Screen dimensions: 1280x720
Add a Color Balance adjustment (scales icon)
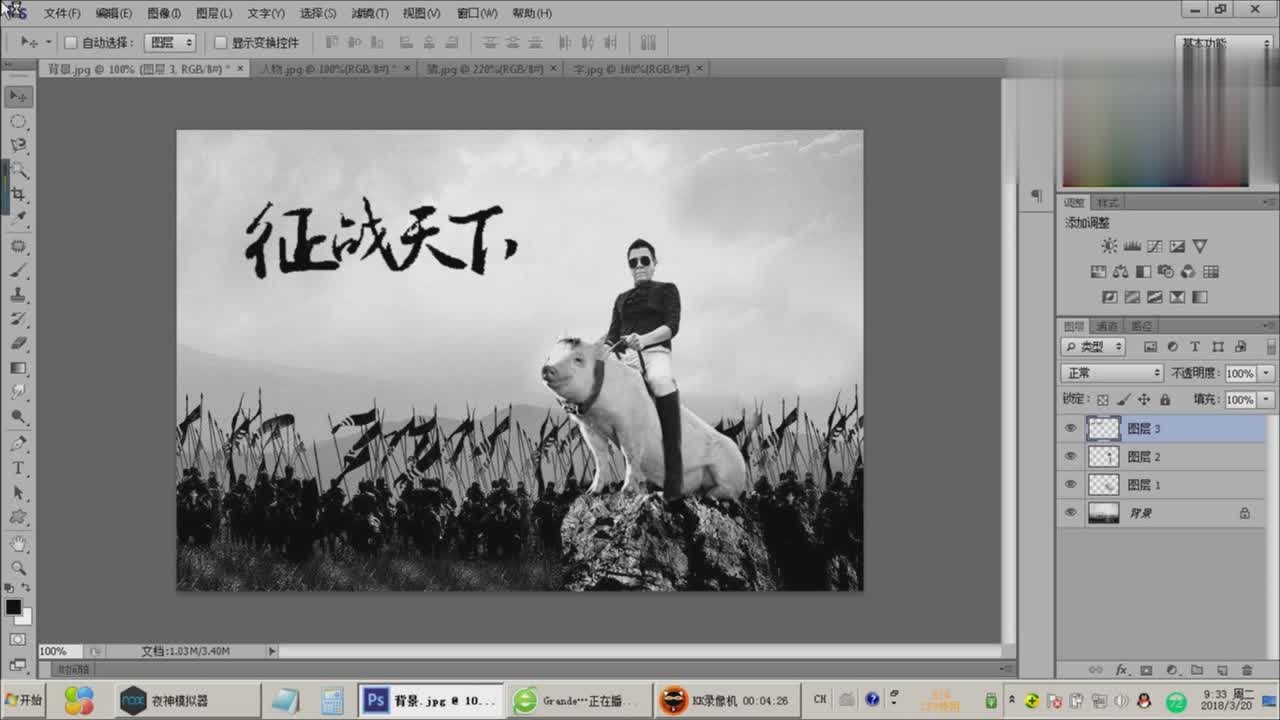tap(1120, 271)
